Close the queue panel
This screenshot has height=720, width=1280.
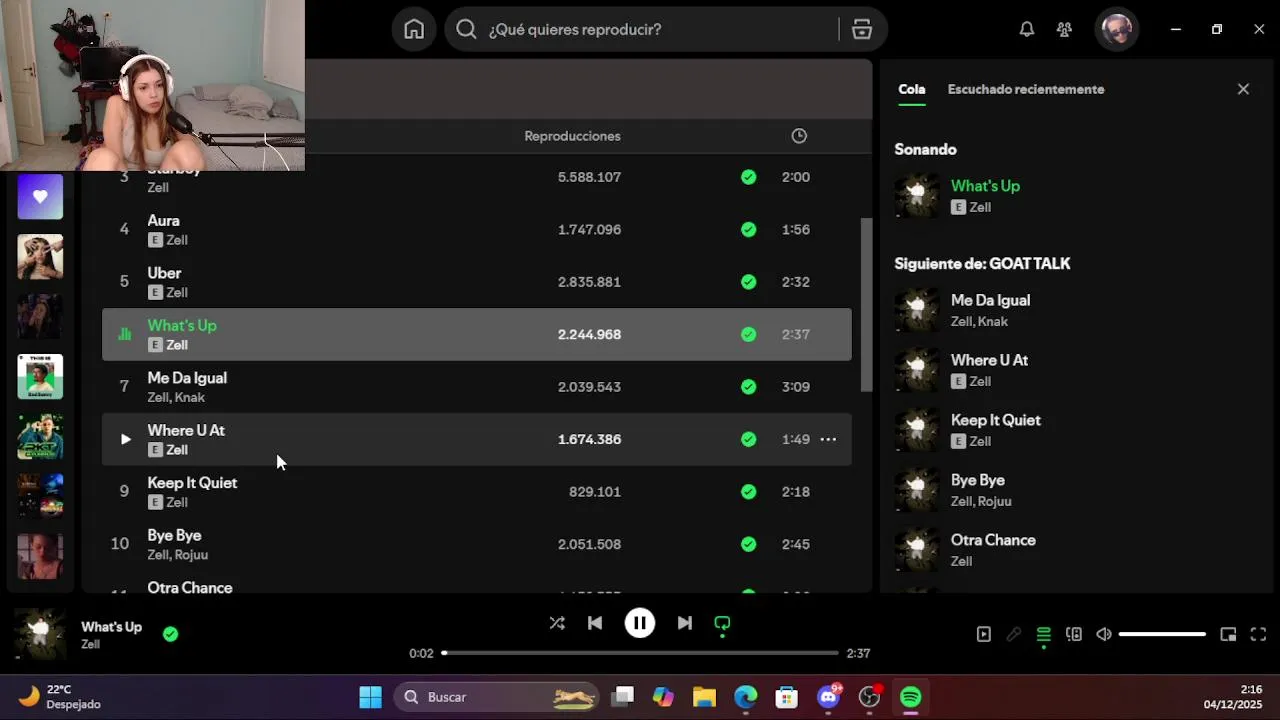point(1243,89)
